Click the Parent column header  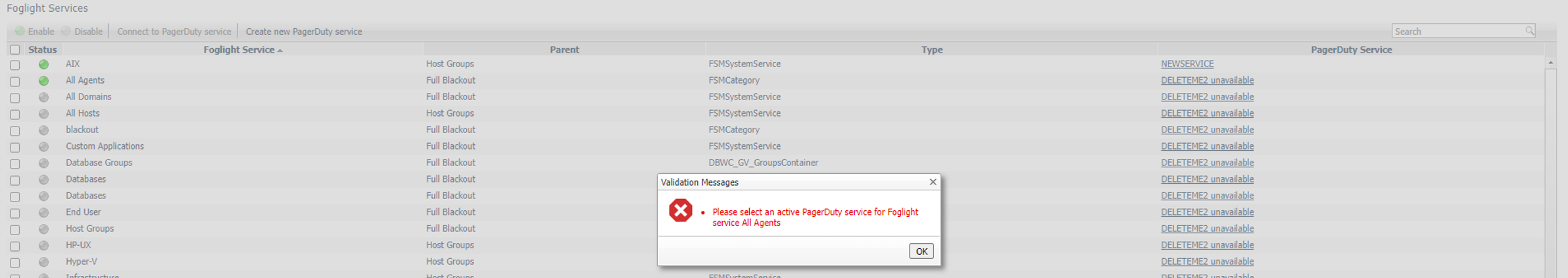tap(564, 49)
